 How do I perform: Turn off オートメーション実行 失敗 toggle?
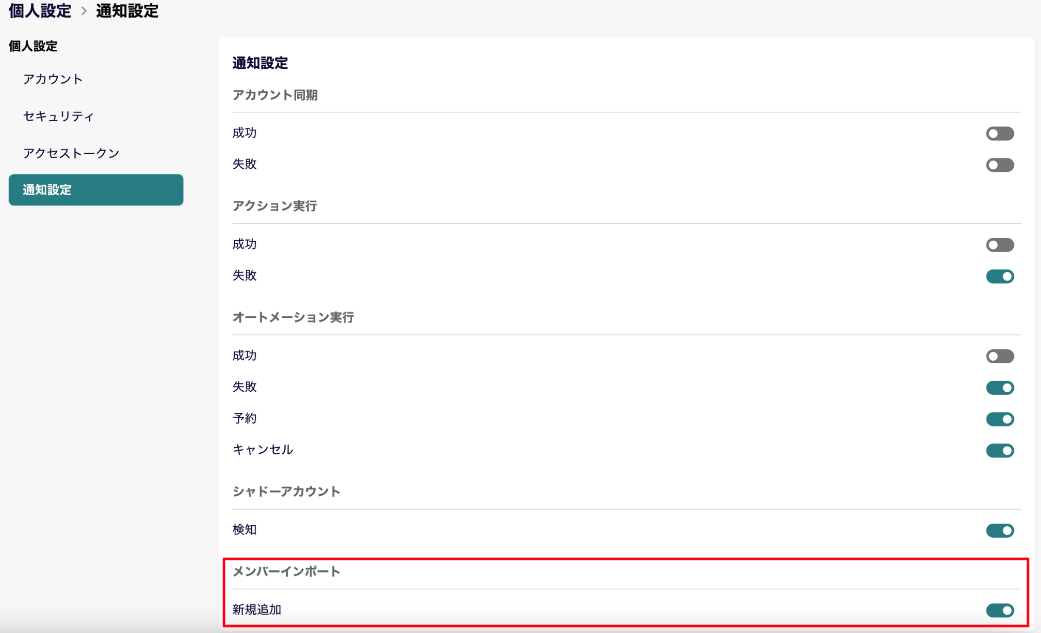(999, 388)
